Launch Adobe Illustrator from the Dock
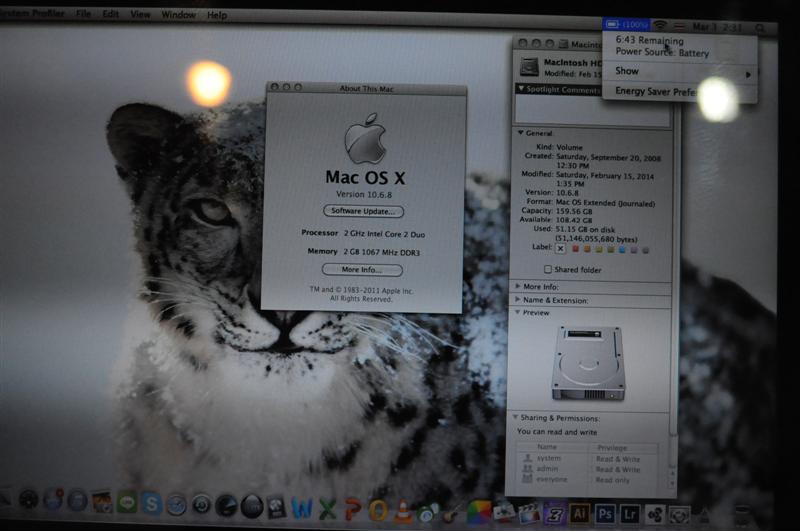The height and width of the screenshot is (531, 800). 579,514
